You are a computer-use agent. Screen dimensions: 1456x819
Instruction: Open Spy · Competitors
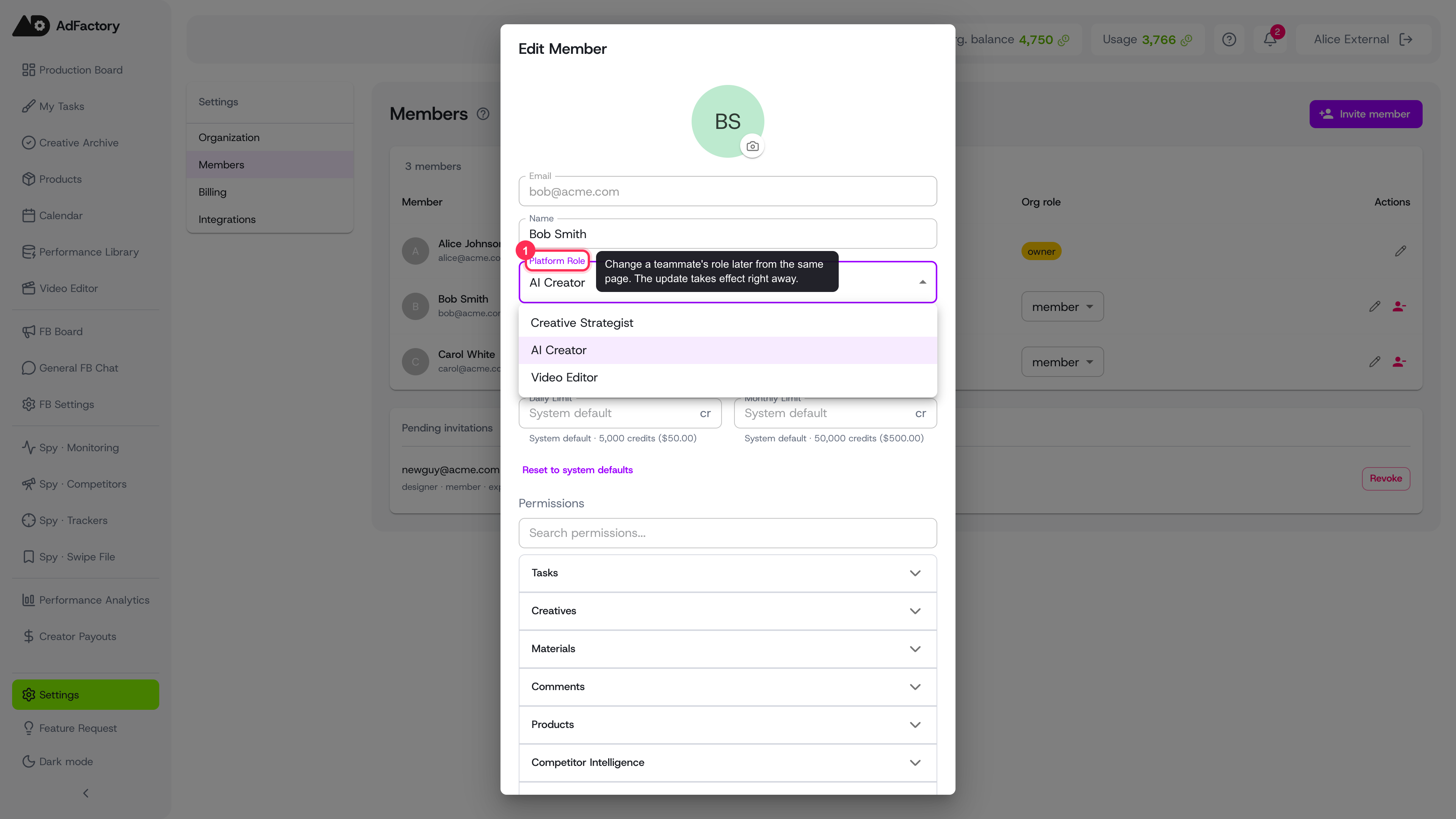click(85, 485)
